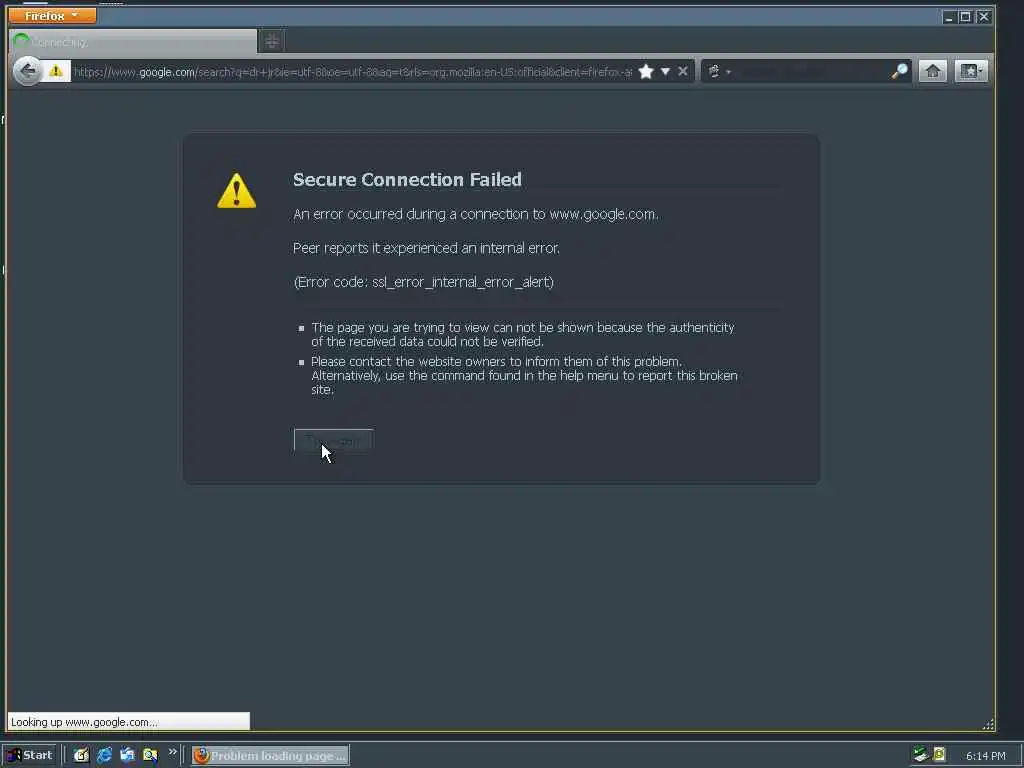Close the Firefox window

[984, 17]
